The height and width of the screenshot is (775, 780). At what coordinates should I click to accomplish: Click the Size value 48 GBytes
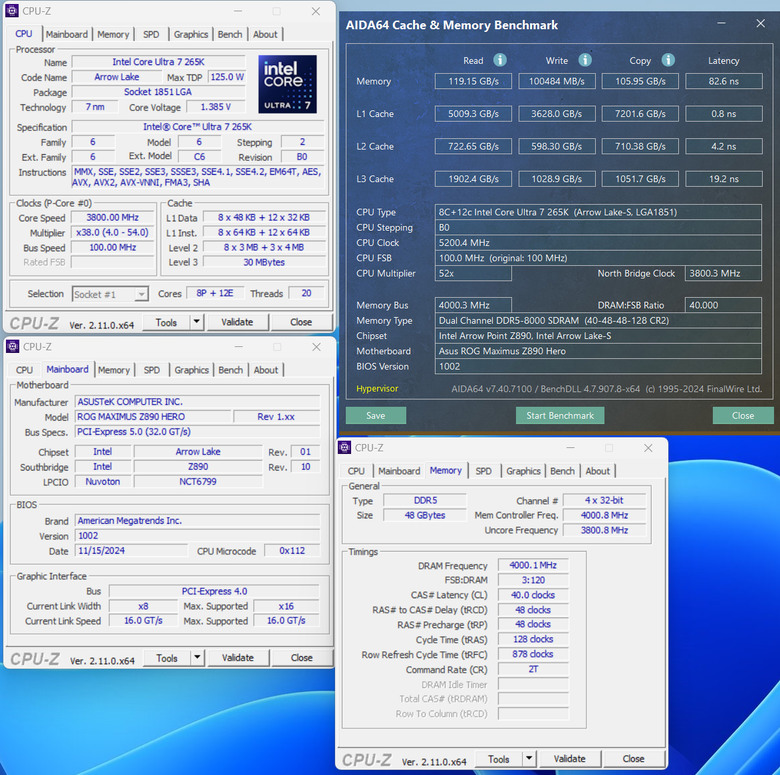pos(425,515)
